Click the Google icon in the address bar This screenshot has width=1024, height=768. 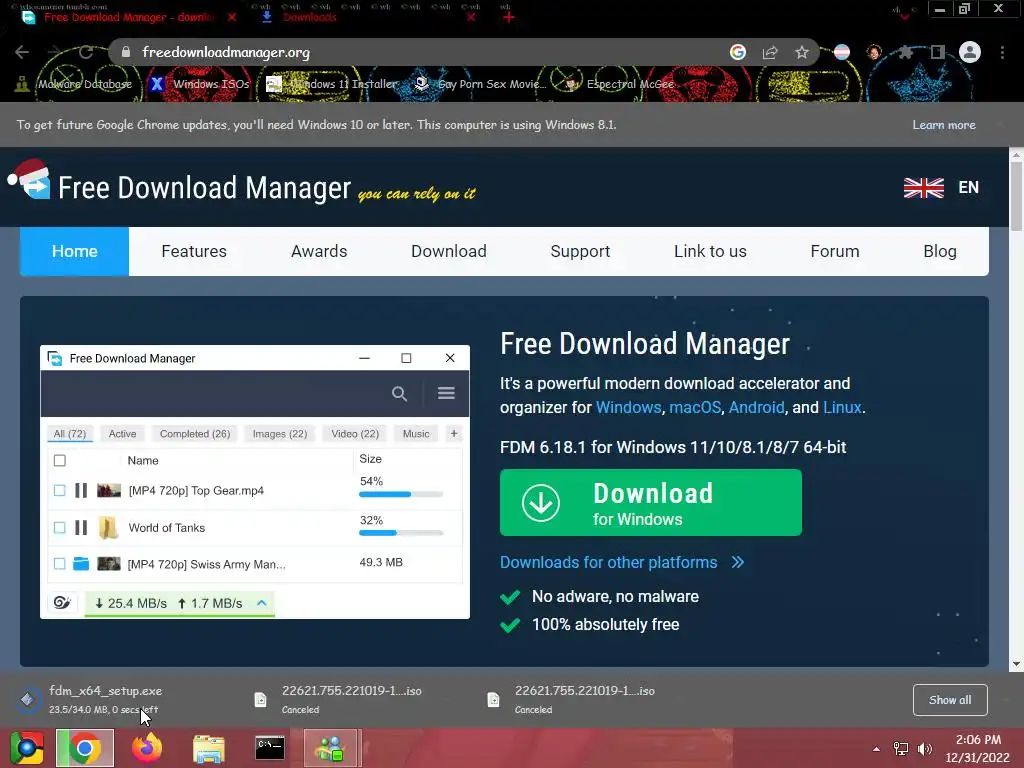click(x=738, y=52)
